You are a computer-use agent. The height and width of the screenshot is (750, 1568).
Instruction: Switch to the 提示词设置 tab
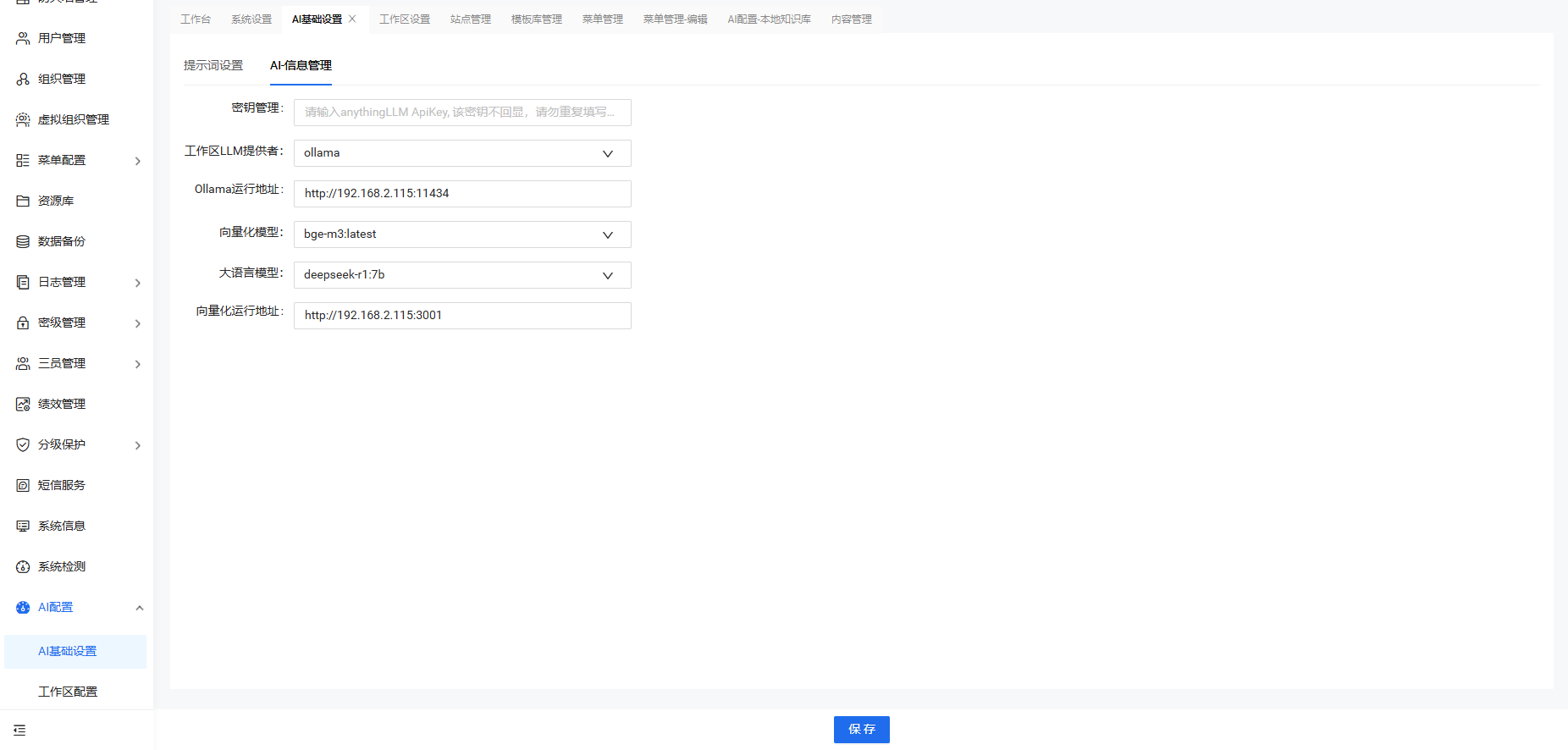coord(213,65)
